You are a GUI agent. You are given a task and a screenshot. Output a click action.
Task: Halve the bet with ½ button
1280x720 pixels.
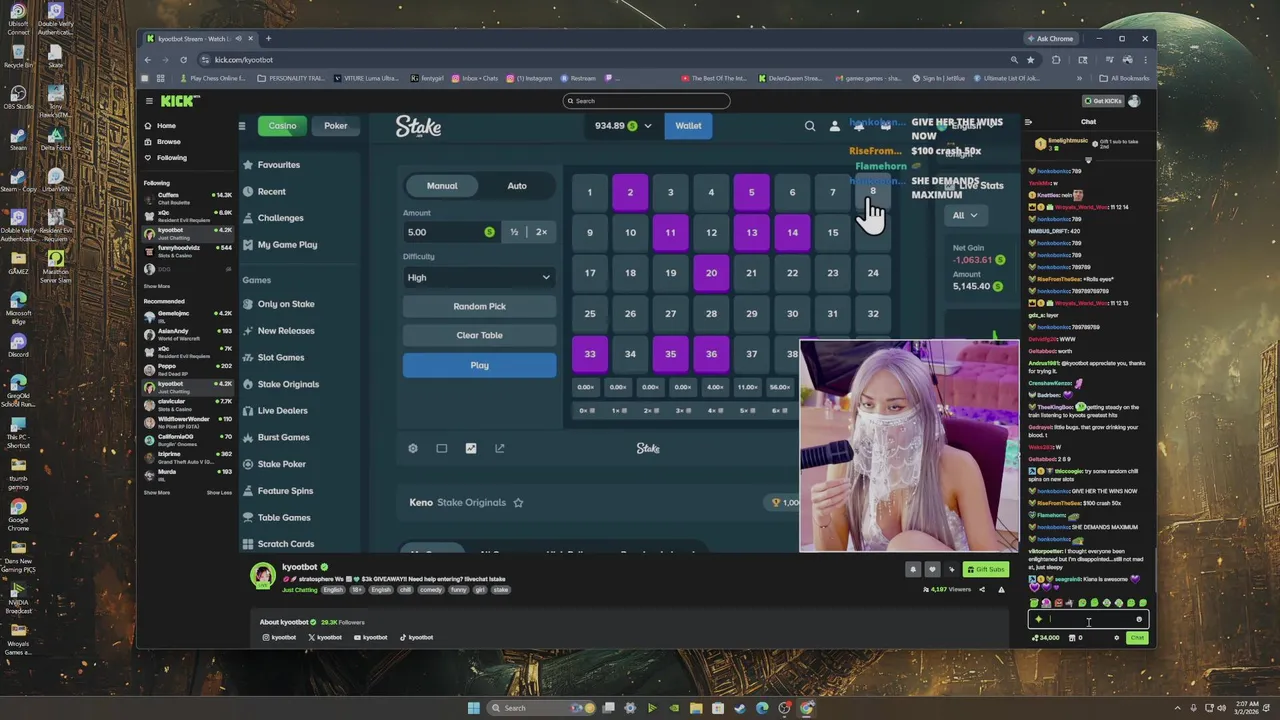tap(514, 232)
